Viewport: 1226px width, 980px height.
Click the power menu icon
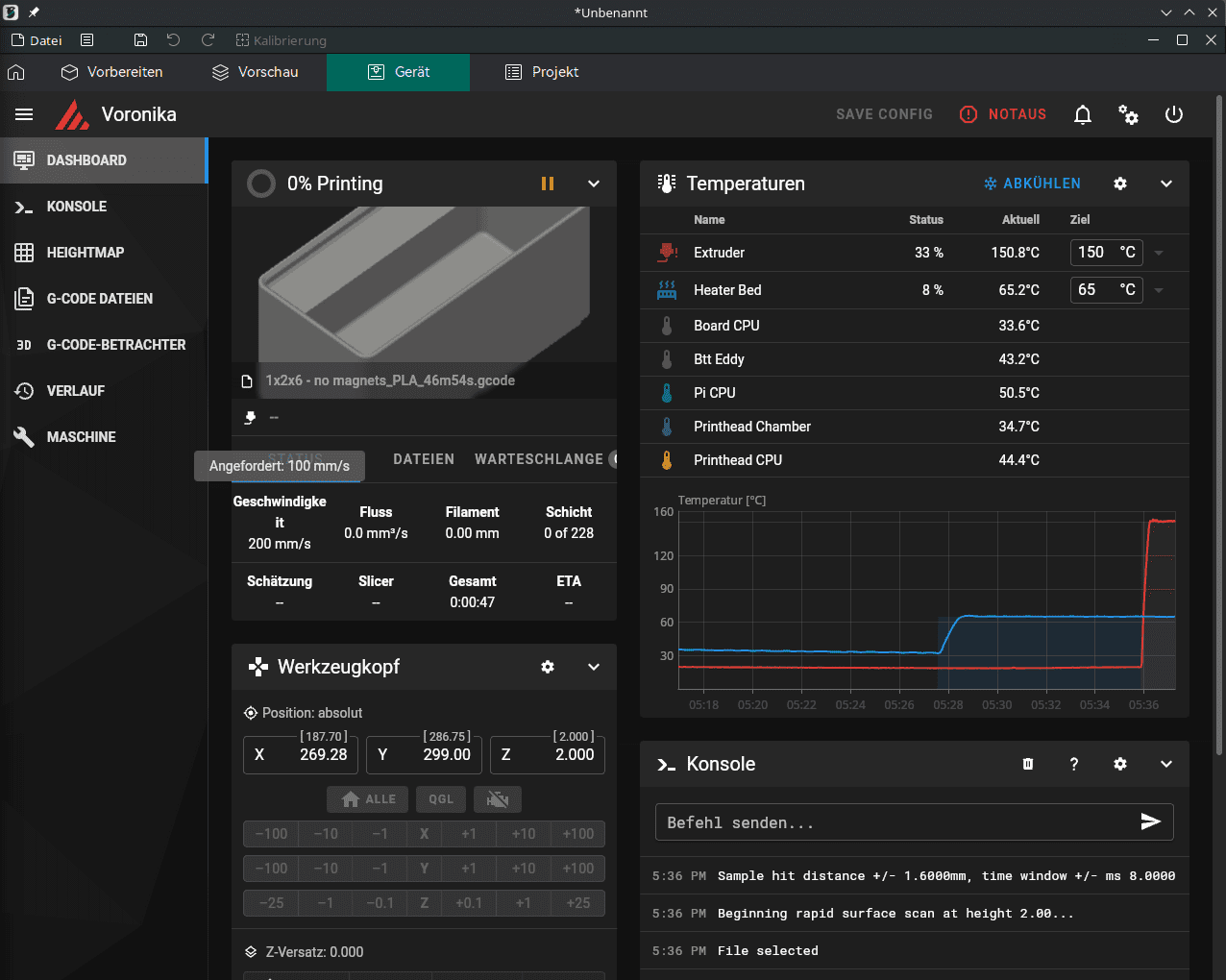click(1173, 115)
